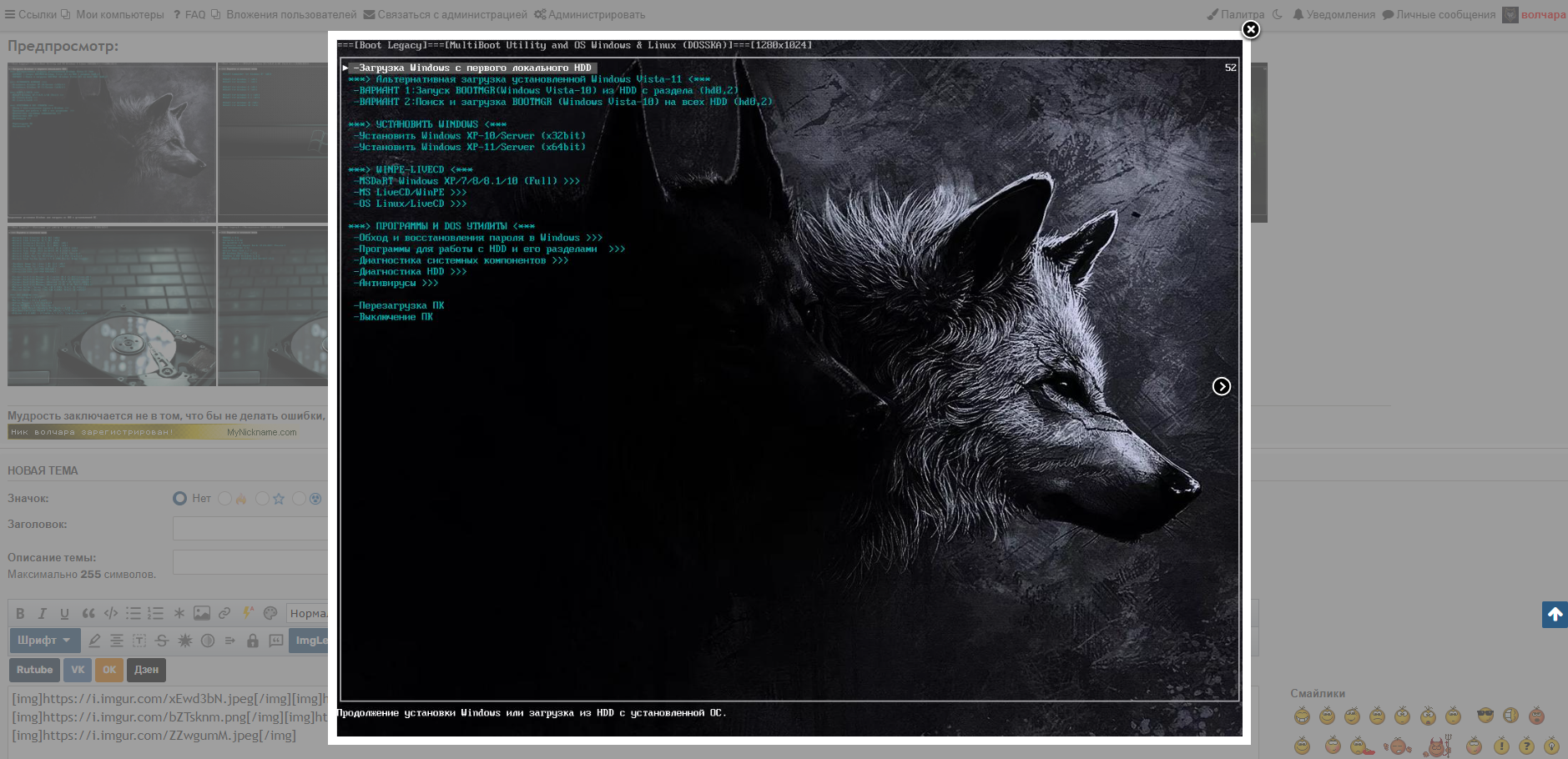Click the Bold formatting icon
The width and height of the screenshot is (1568, 759).
pyautogui.click(x=20, y=613)
